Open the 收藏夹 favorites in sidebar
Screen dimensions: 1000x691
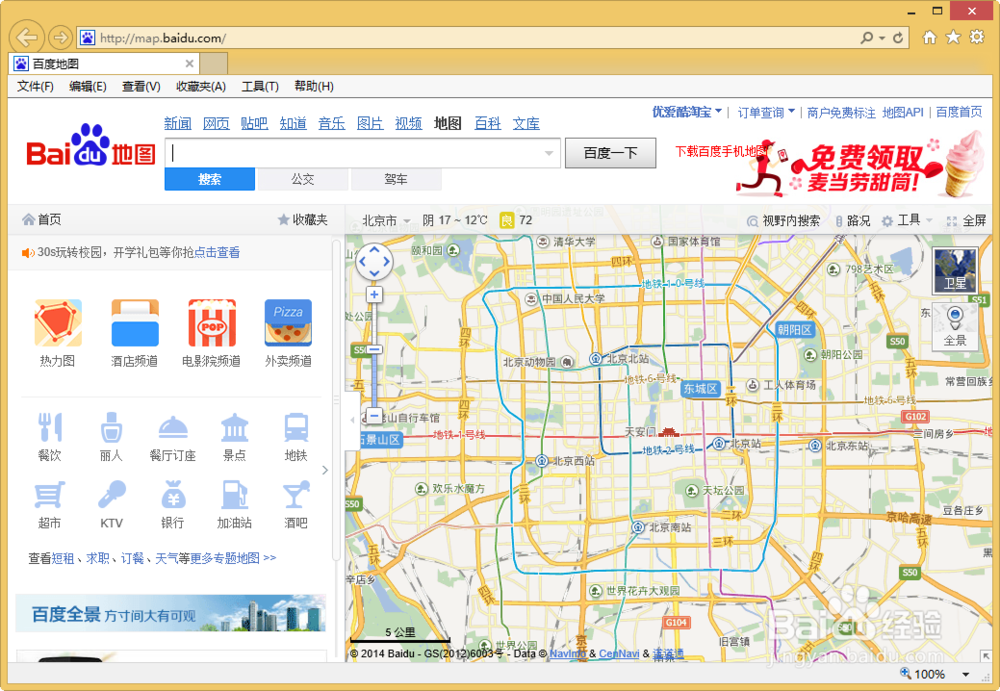(303, 220)
